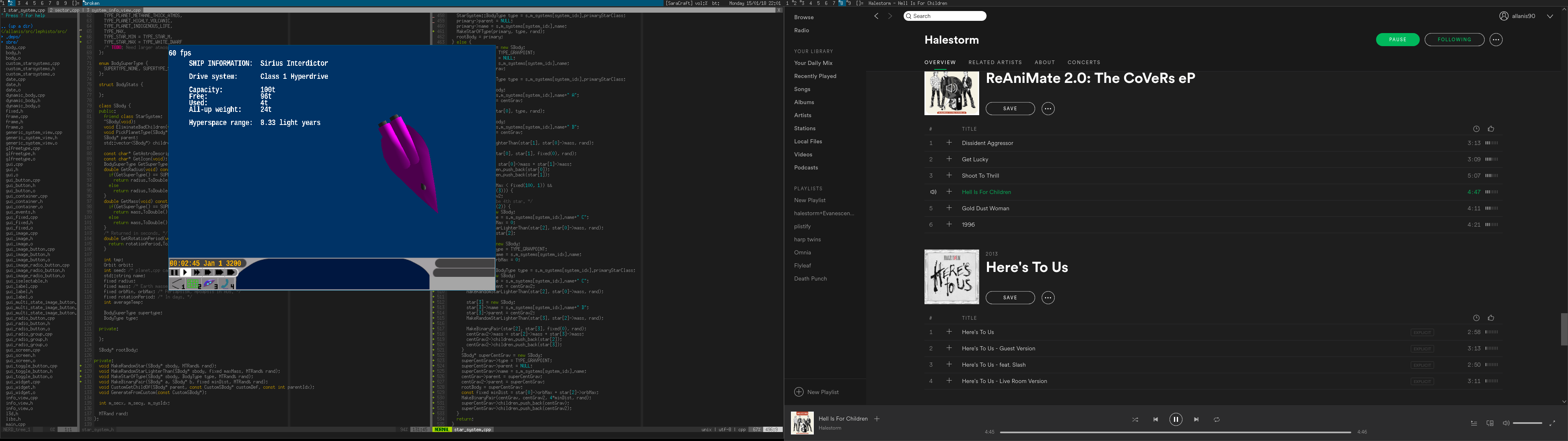Enter Spotify full screen mode
Screen dimensions: 1568x441
click(x=1552, y=423)
